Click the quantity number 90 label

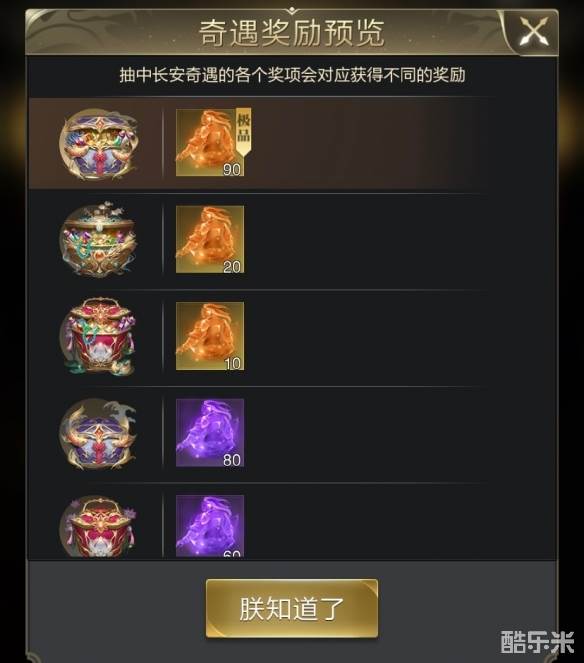tap(232, 170)
